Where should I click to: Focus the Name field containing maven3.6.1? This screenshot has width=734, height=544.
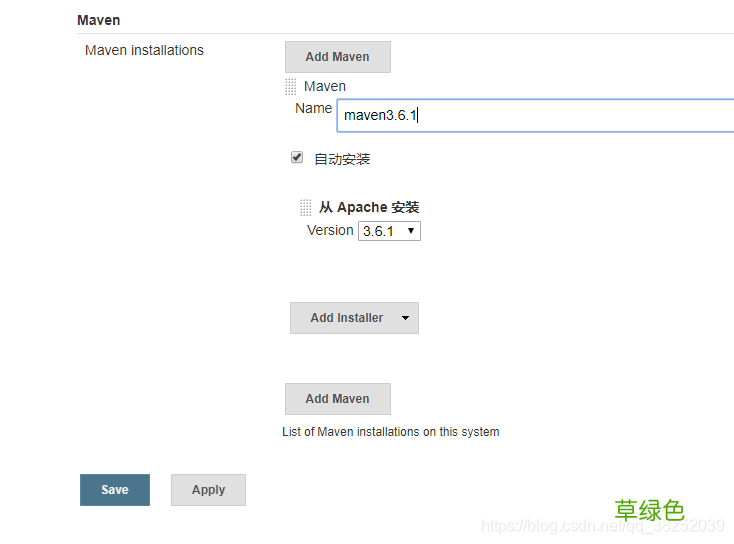pyautogui.click(x=535, y=115)
